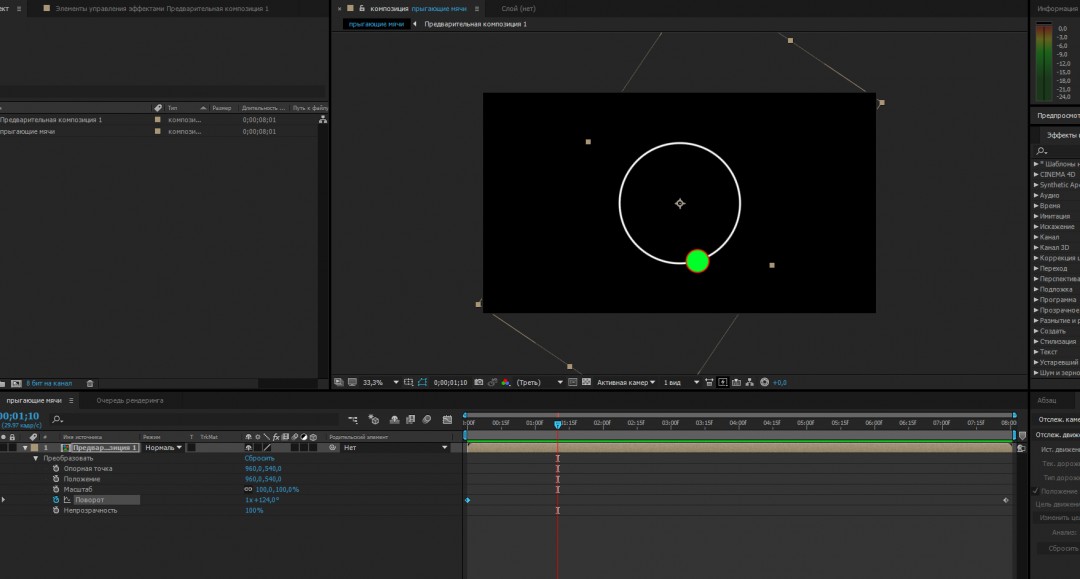Screen dimensions: 1080x579
Task: Toggle the Масштаб scale stopwatch
Action: click(56, 489)
